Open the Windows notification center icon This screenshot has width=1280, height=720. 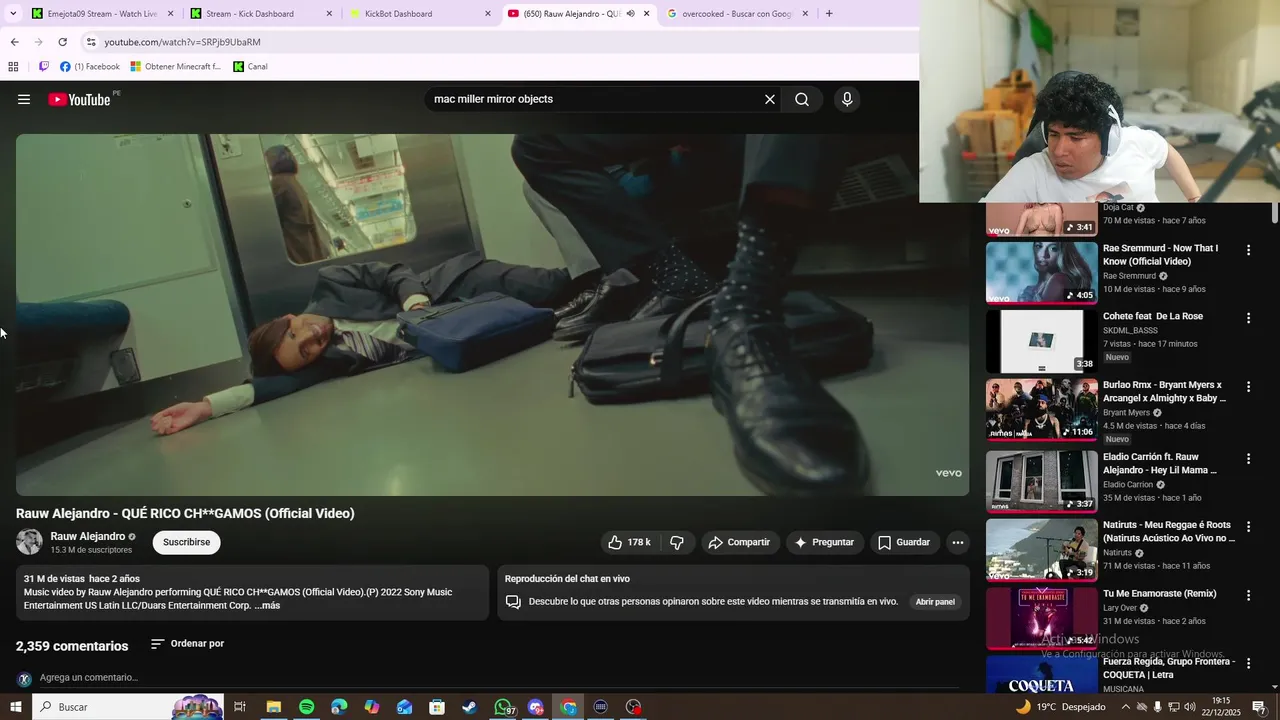pyautogui.click(x=1259, y=707)
